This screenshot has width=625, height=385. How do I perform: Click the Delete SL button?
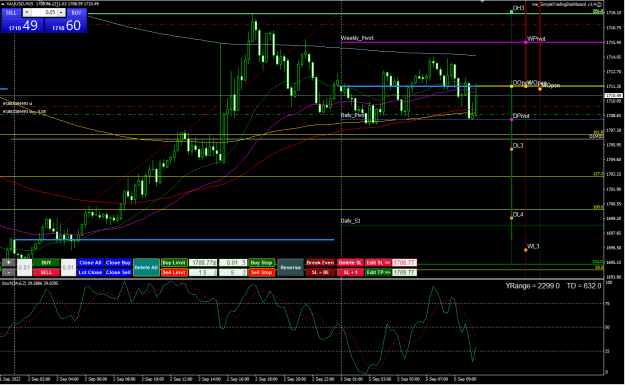click(350, 263)
